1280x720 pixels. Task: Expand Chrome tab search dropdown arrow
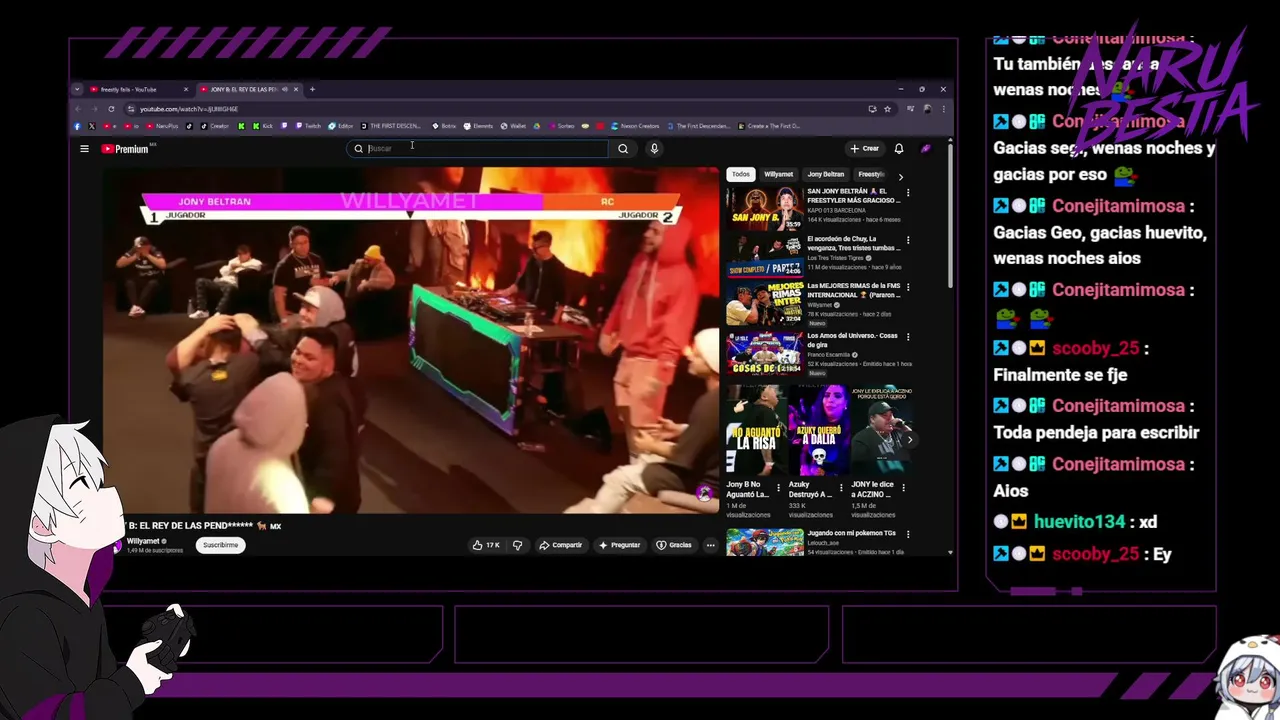(x=77, y=89)
